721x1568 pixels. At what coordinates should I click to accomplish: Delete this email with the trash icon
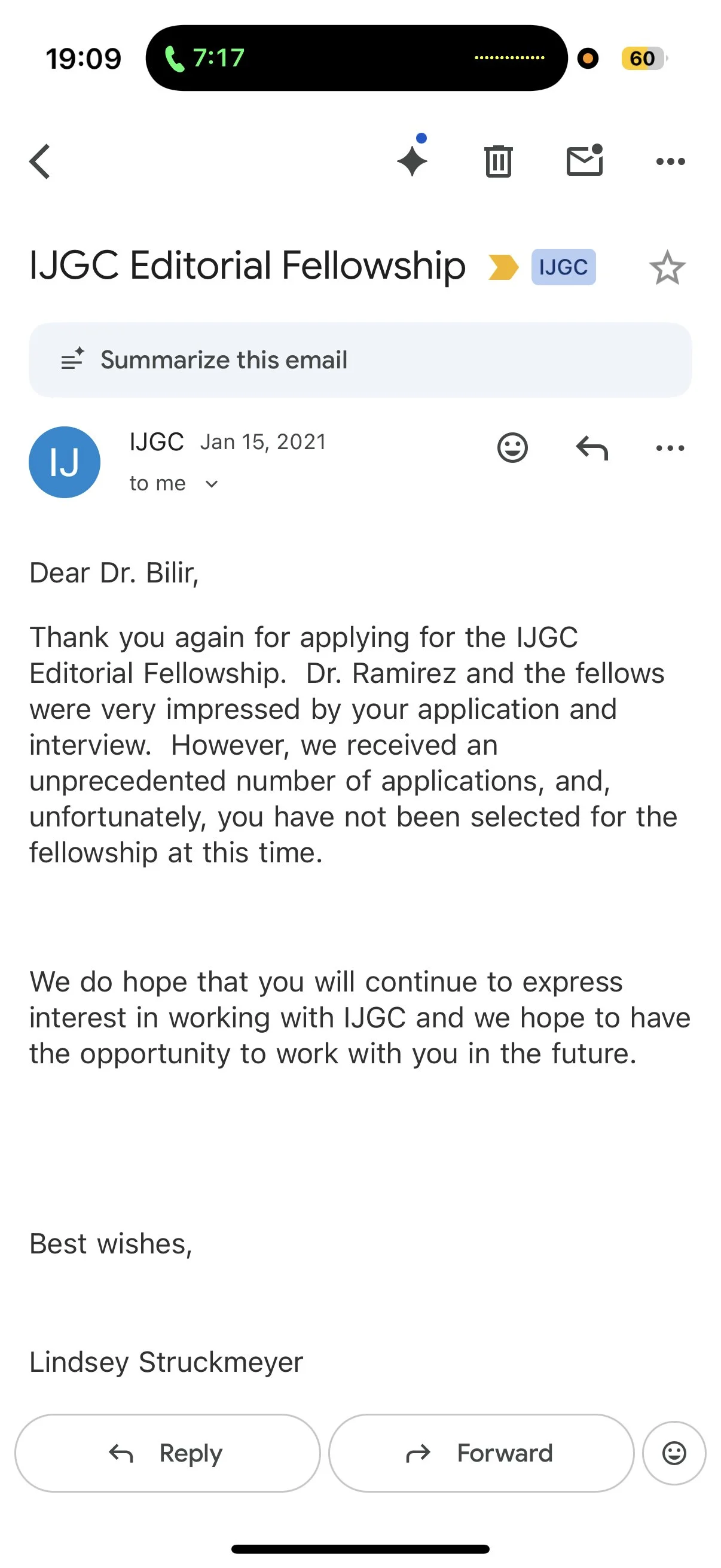coord(499,161)
